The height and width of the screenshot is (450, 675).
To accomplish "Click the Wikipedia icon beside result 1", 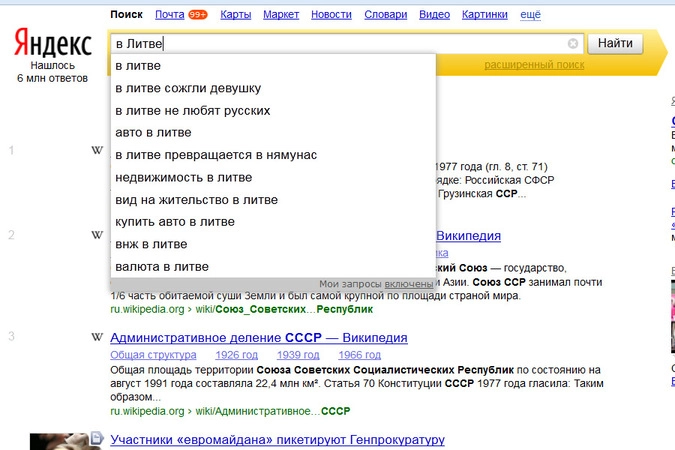I will click(x=97, y=150).
